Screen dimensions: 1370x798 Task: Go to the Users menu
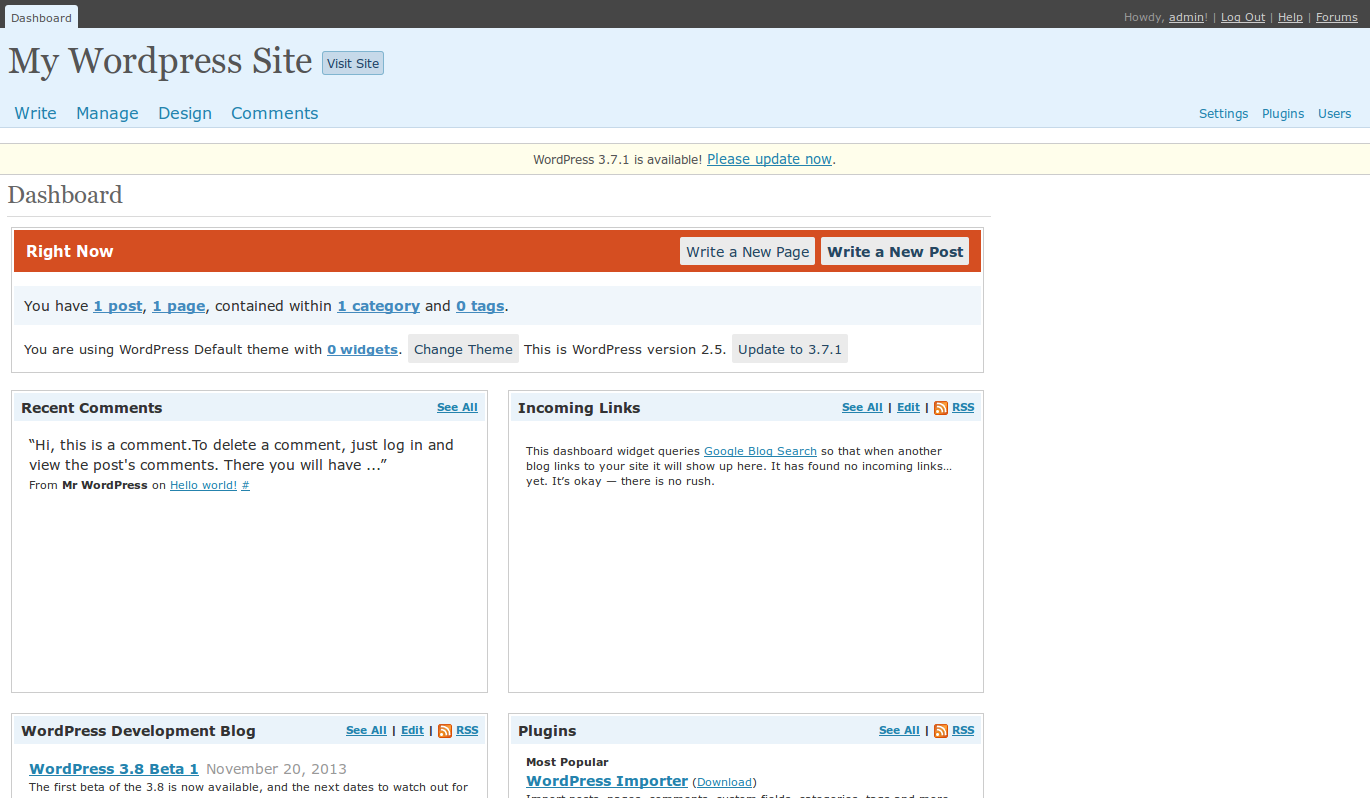pos(1335,114)
